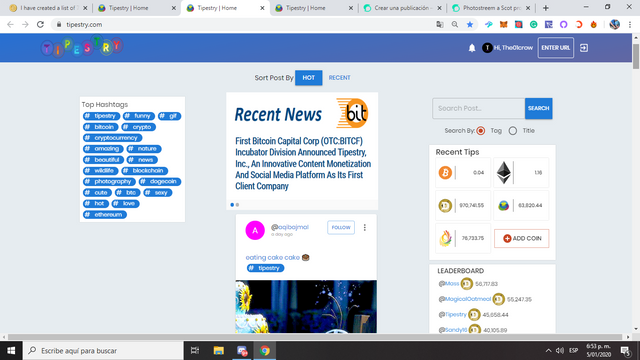Click the browser back arrow
Image resolution: width=640 pixels, height=360 pixels.
point(10,24)
